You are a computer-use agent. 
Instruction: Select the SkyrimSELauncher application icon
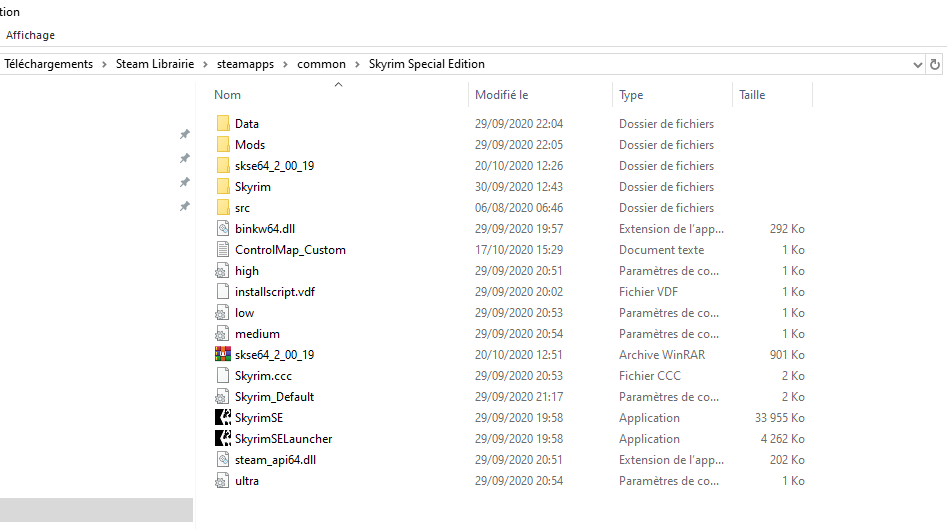point(223,438)
